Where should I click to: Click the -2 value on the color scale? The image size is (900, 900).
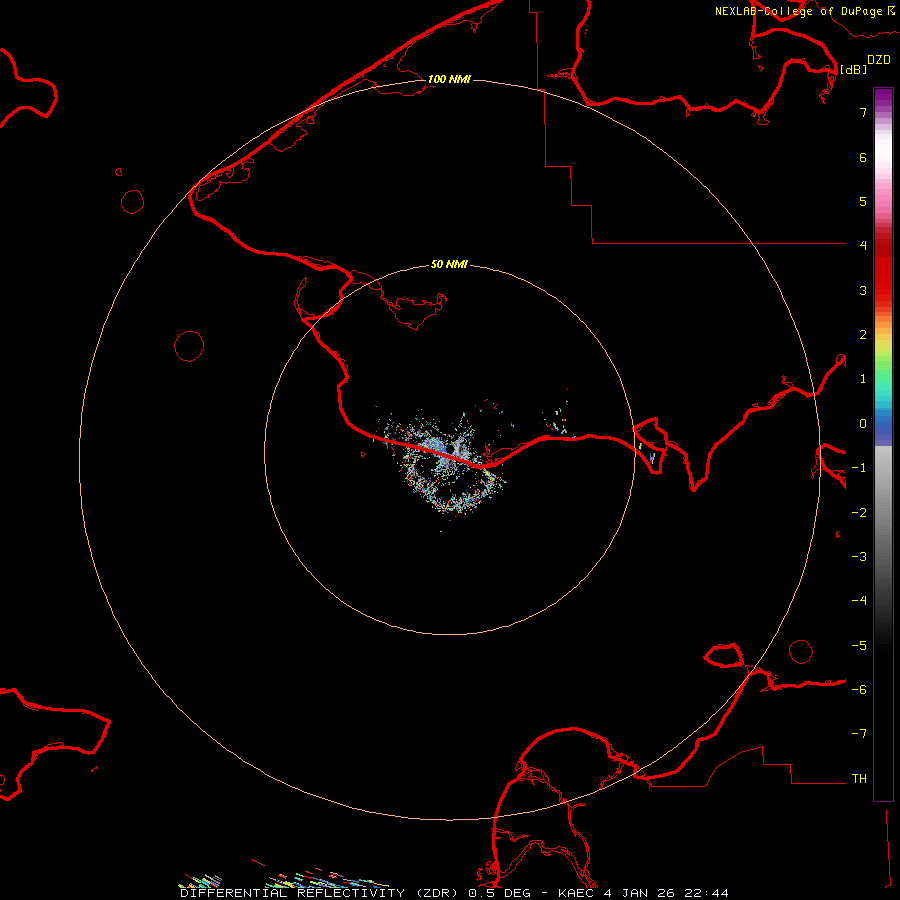[x=859, y=513]
